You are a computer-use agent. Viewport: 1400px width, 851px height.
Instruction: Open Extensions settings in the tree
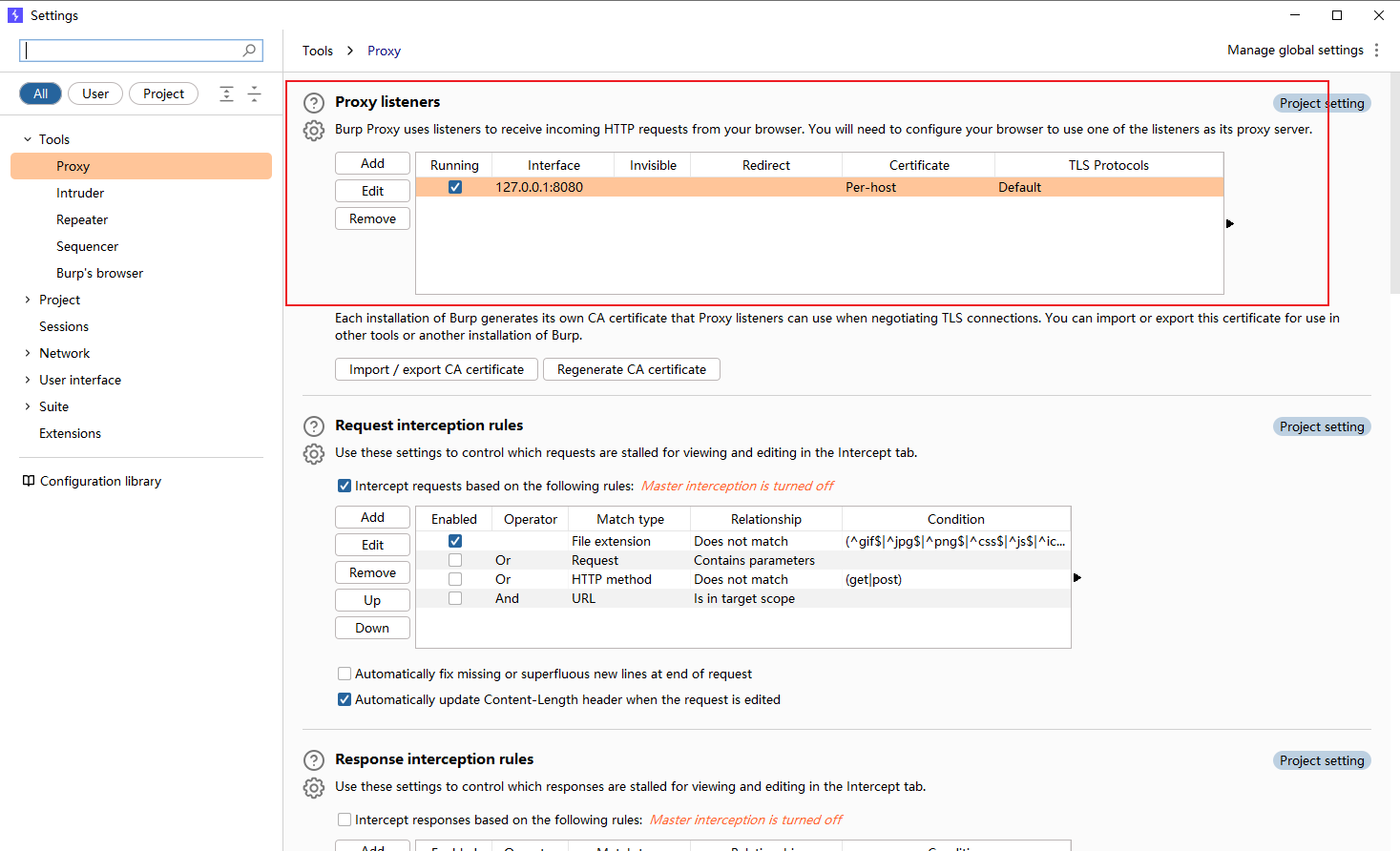click(x=70, y=433)
